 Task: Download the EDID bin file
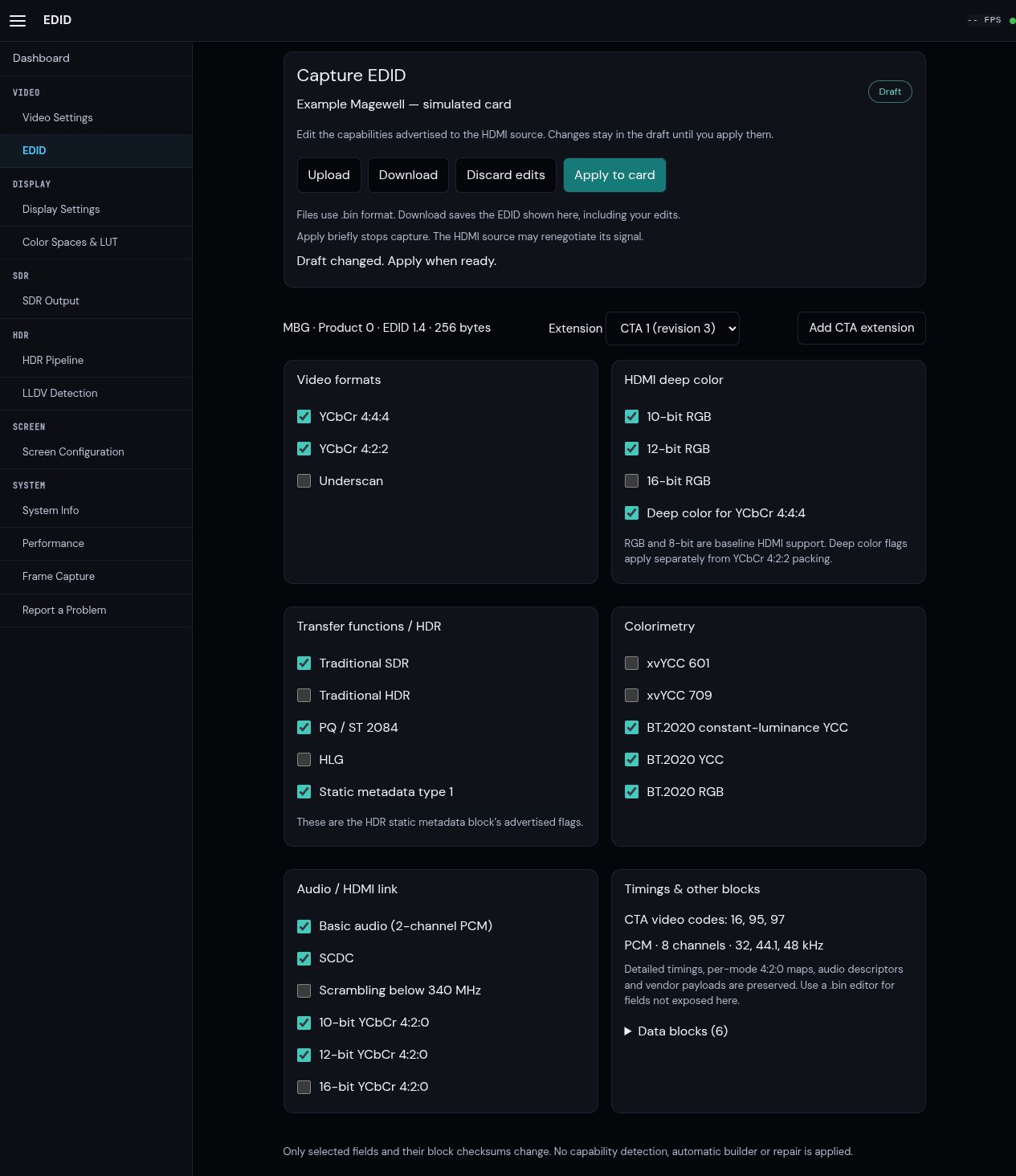click(408, 175)
